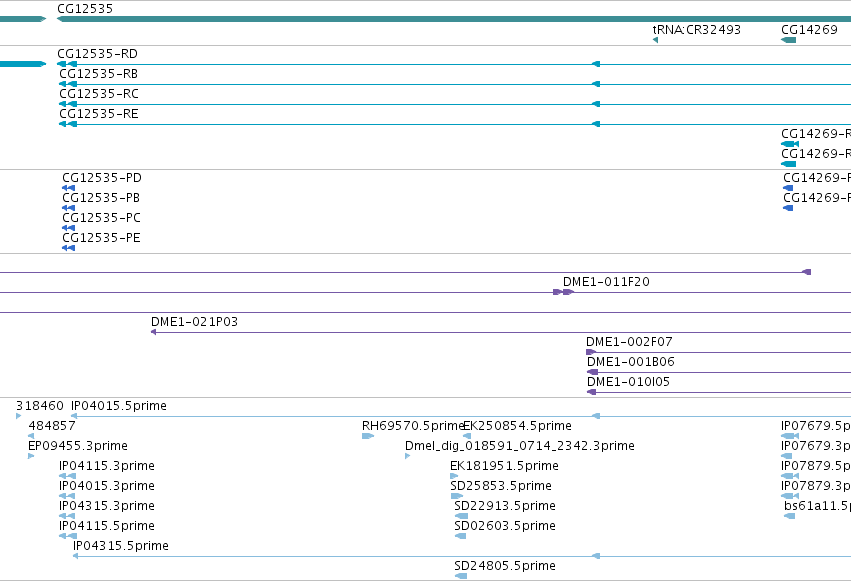Click the CG14269 gene label
The image size is (851, 581).
pyautogui.click(x=809, y=30)
